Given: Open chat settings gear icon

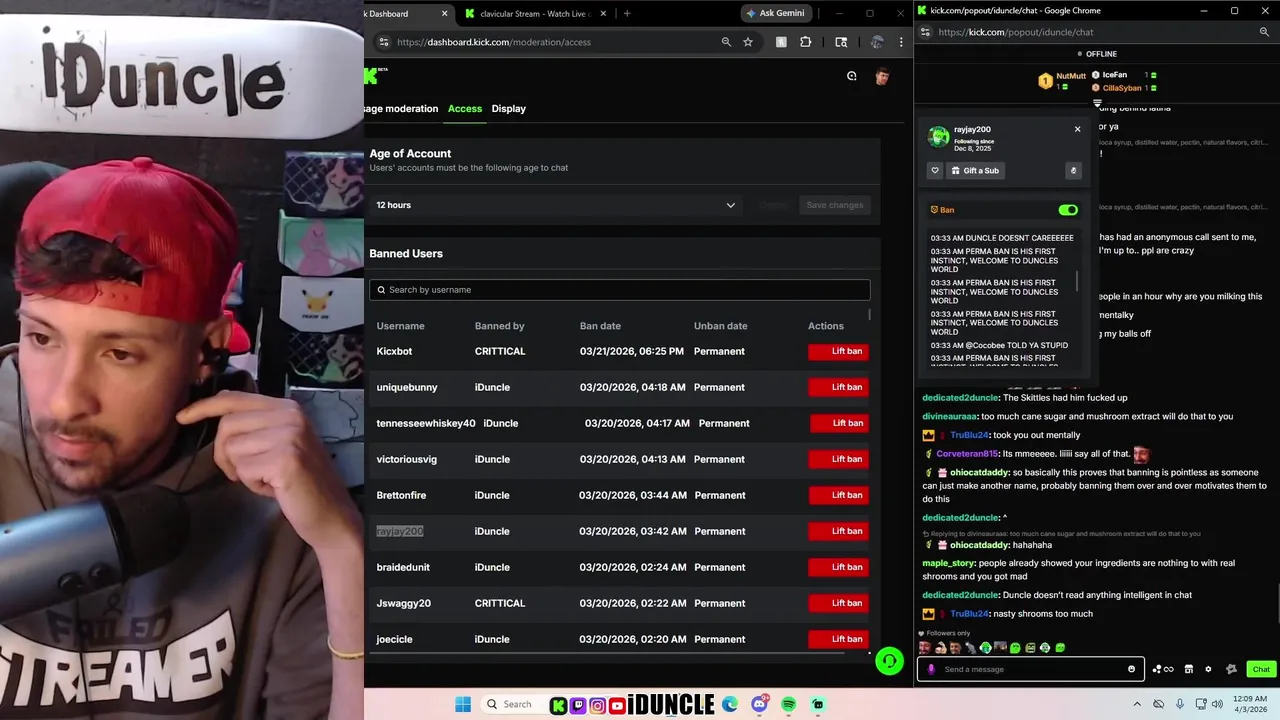Looking at the screenshot, I should pyautogui.click(x=1208, y=669).
